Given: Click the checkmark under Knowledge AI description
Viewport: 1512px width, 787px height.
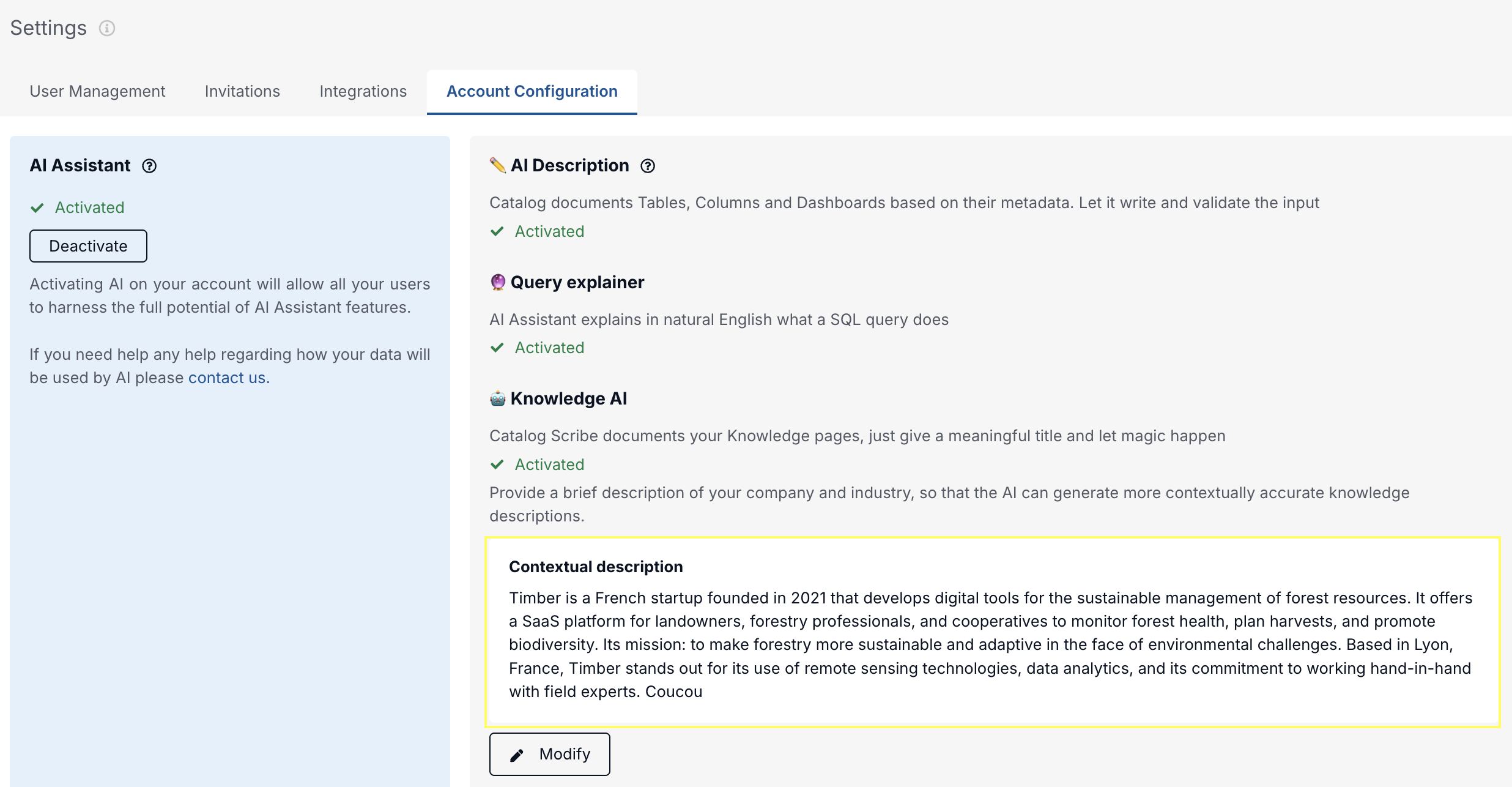Looking at the screenshot, I should 497,464.
